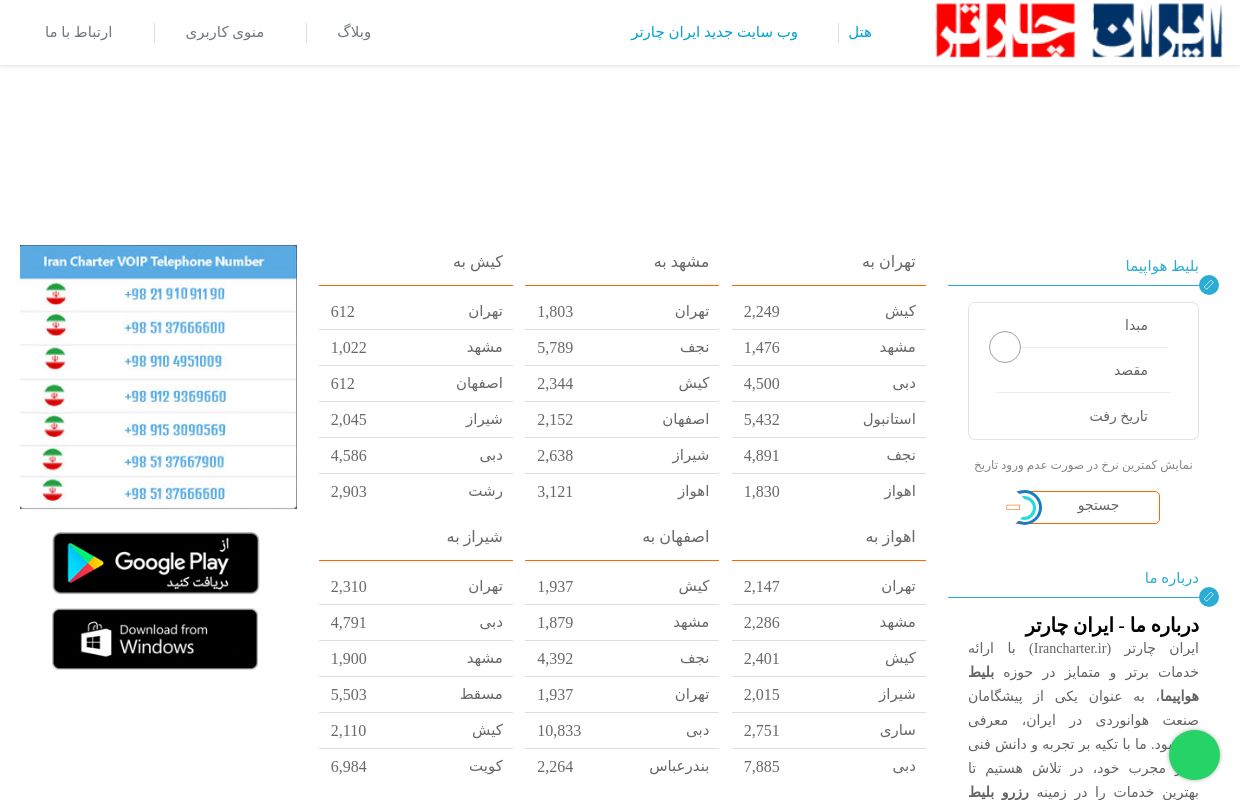Click the مقصد destination field
The height and width of the screenshot is (800, 1240).
coord(1082,370)
